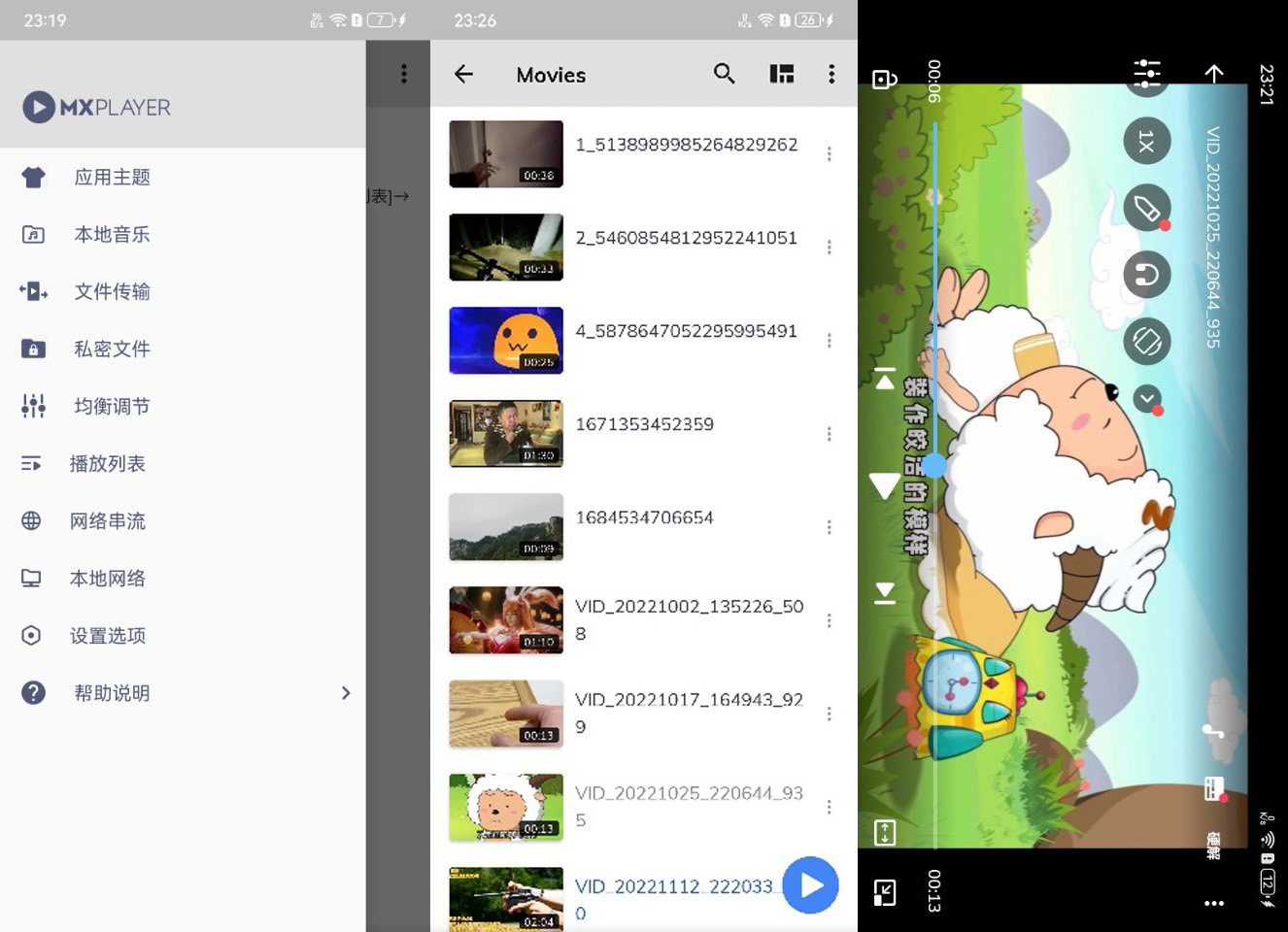
Task: Open options for video 2_5460854812952241051
Action: coord(829,248)
